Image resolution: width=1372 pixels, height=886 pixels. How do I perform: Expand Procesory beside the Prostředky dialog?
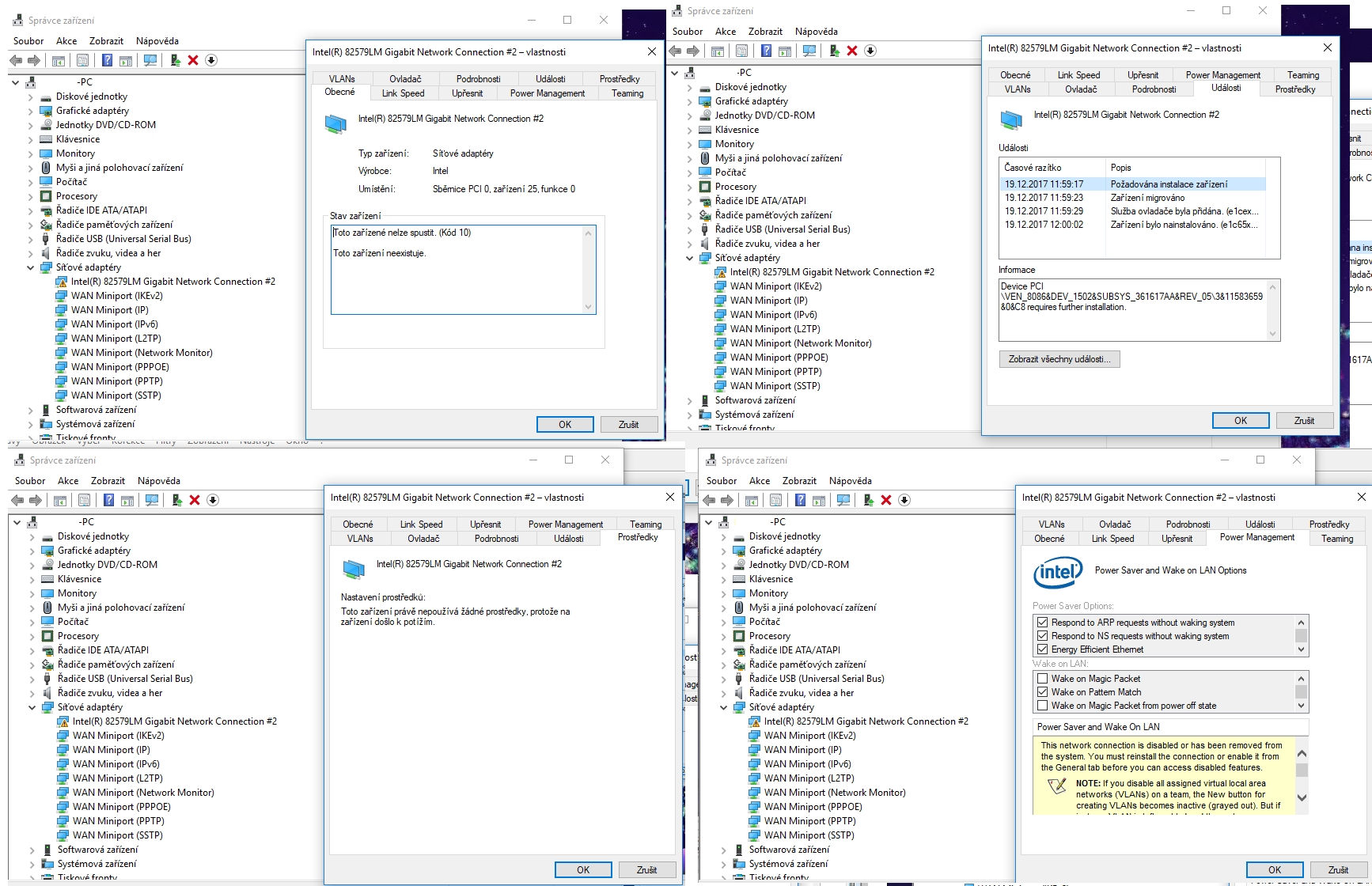(32, 636)
